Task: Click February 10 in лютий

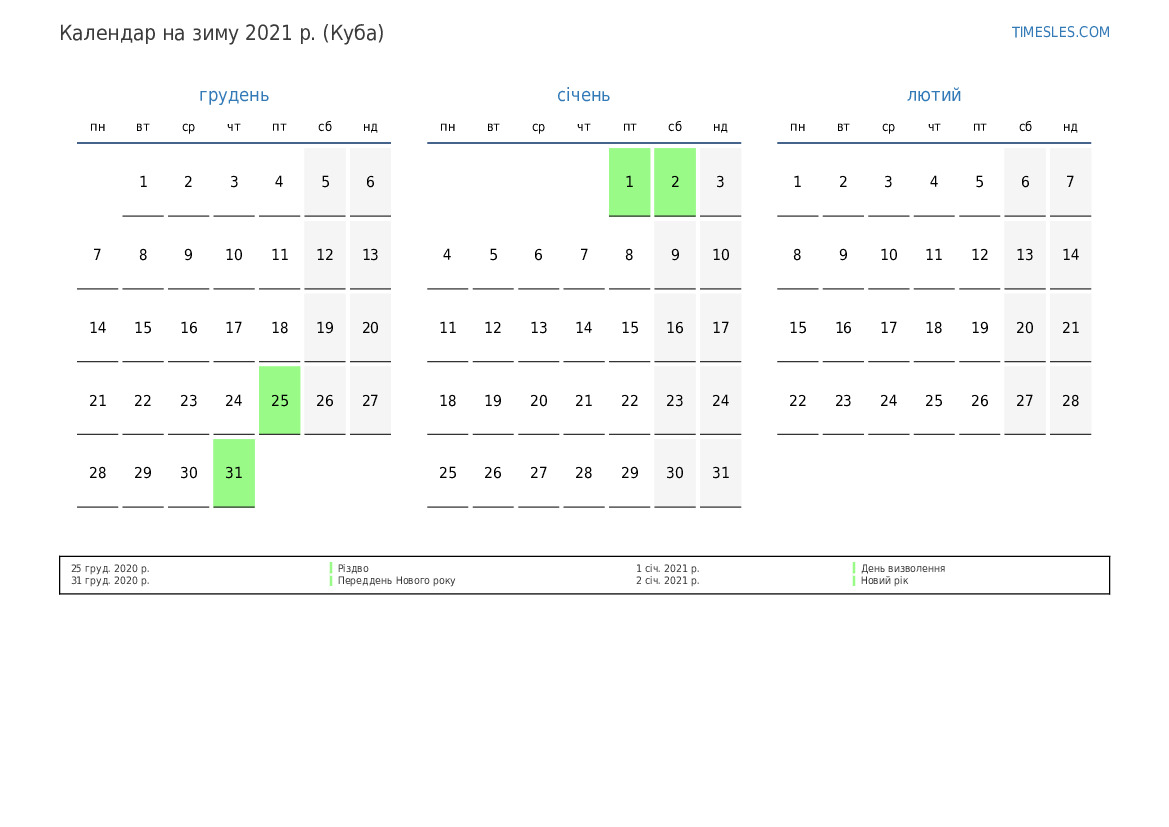Action: (x=889, y=255)
